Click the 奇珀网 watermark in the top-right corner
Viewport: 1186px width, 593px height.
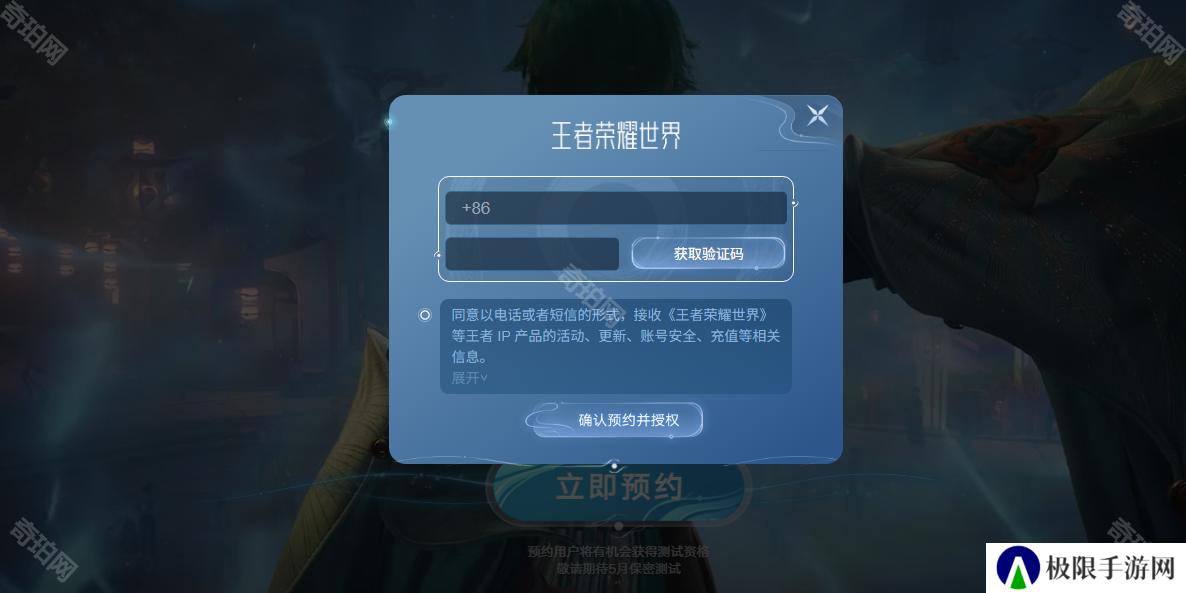click(x=1150, y=32)
